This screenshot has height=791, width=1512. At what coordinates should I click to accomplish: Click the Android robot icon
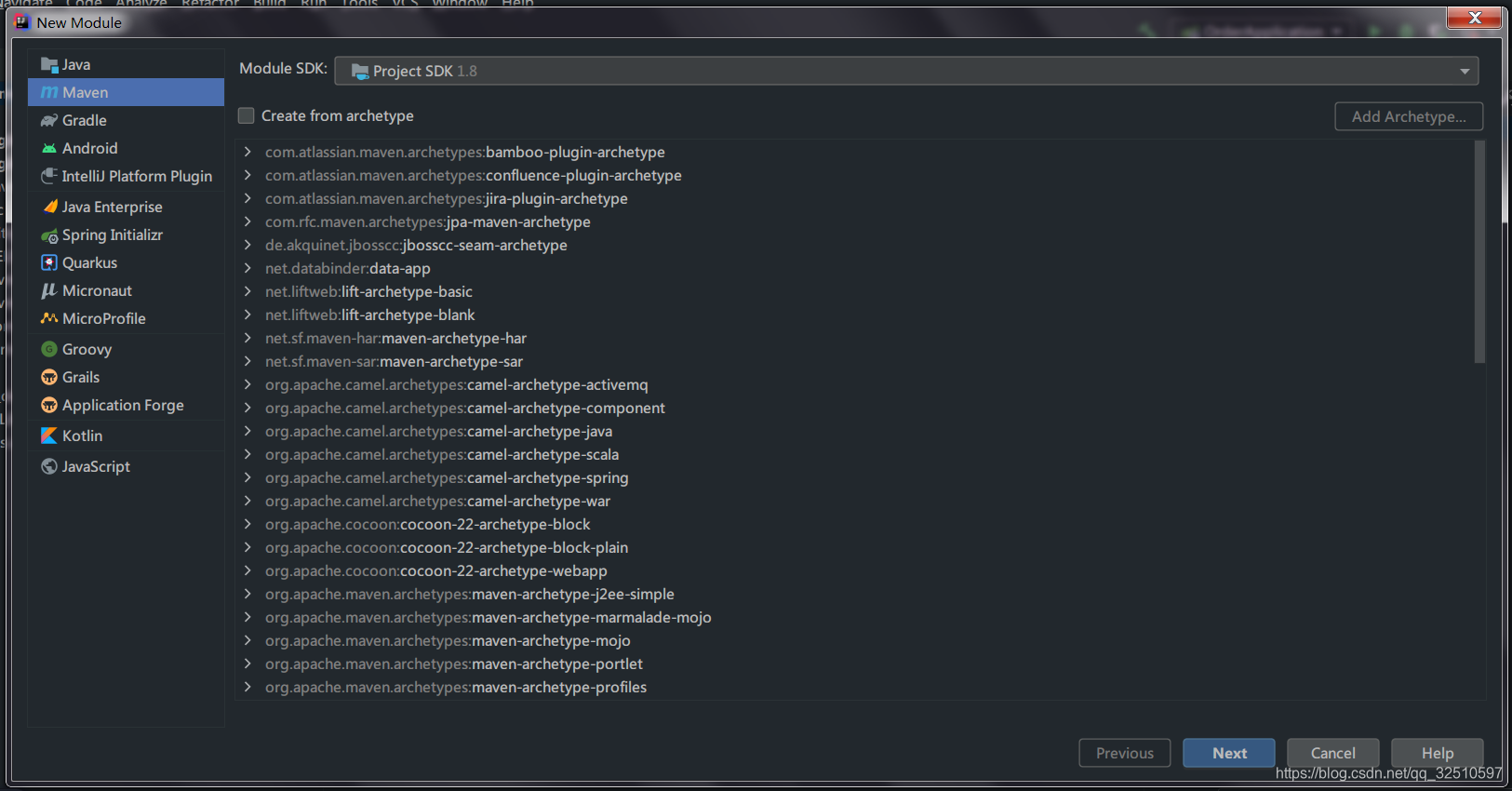point(49,148)
